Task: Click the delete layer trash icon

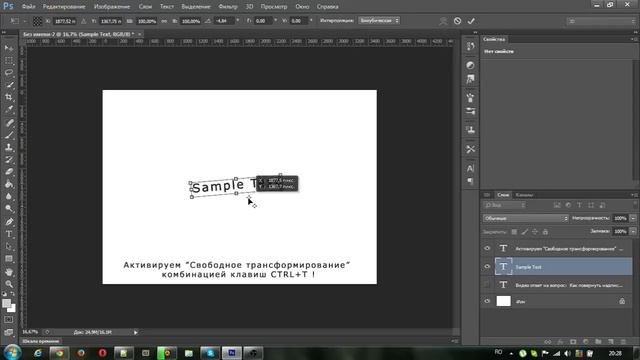Action: [623, 342]
